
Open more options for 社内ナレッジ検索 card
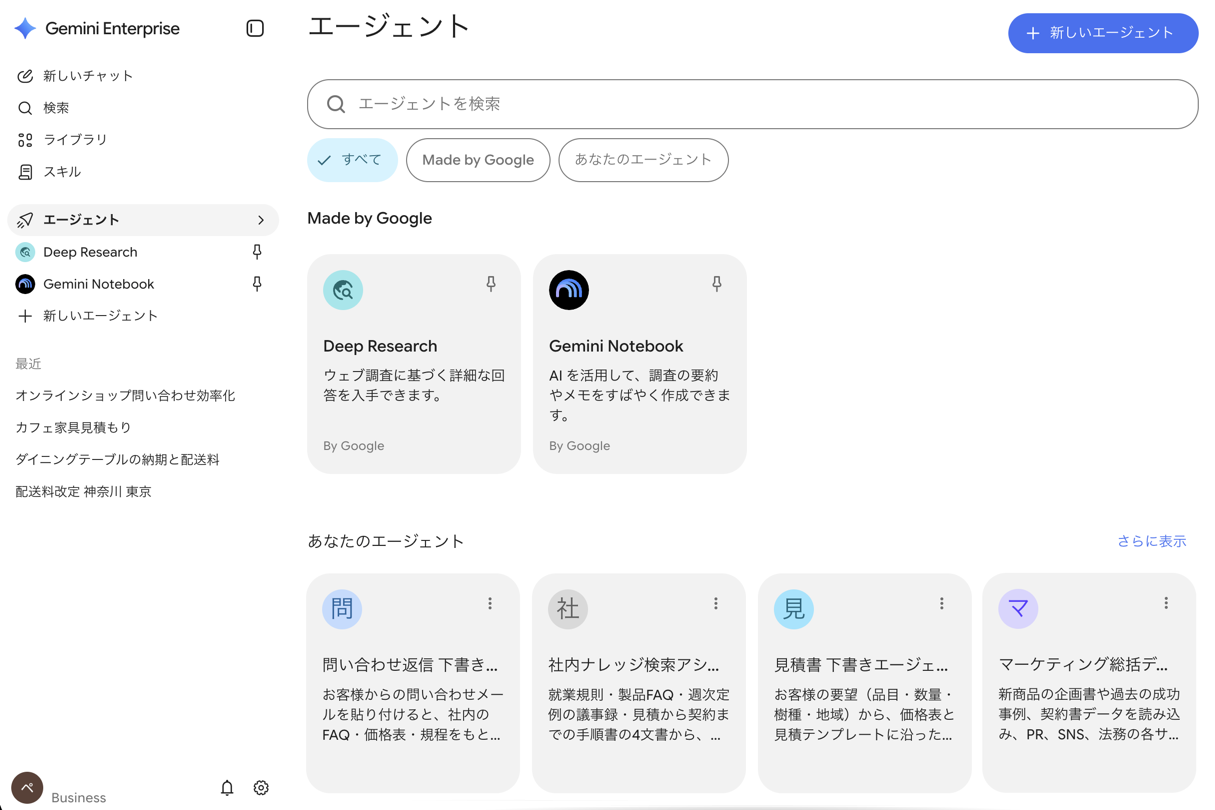(716, 603)
